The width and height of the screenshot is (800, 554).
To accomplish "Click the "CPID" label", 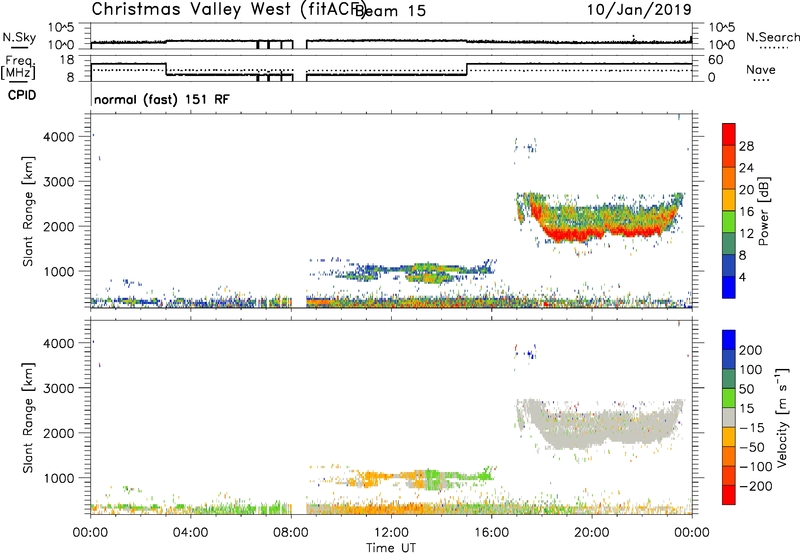I will [x=22, y=95].
